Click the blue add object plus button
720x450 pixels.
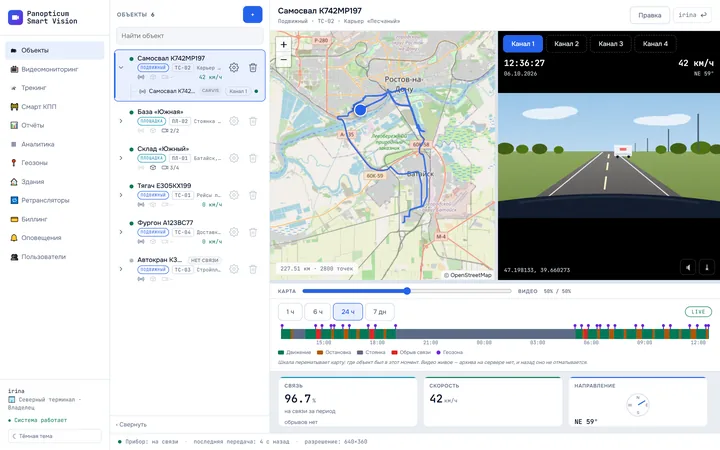[x=253, y=14]
